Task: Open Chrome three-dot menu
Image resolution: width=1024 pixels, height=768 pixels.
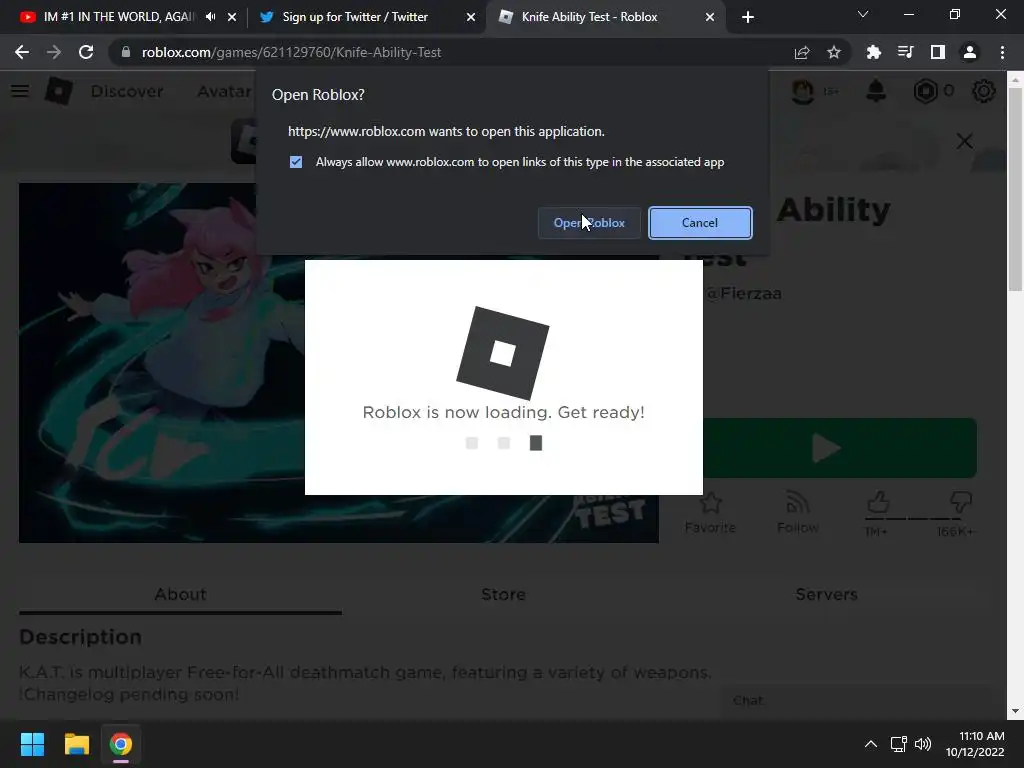Action: pyautogui.click(x=1002, y=52)
